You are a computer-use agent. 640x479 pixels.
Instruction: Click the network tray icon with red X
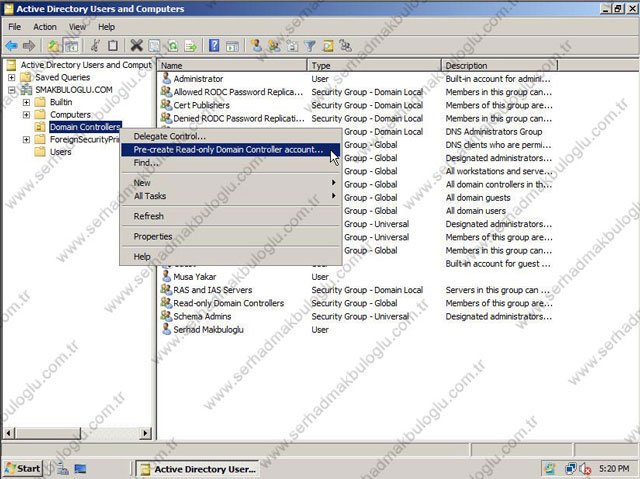[586, 469]
